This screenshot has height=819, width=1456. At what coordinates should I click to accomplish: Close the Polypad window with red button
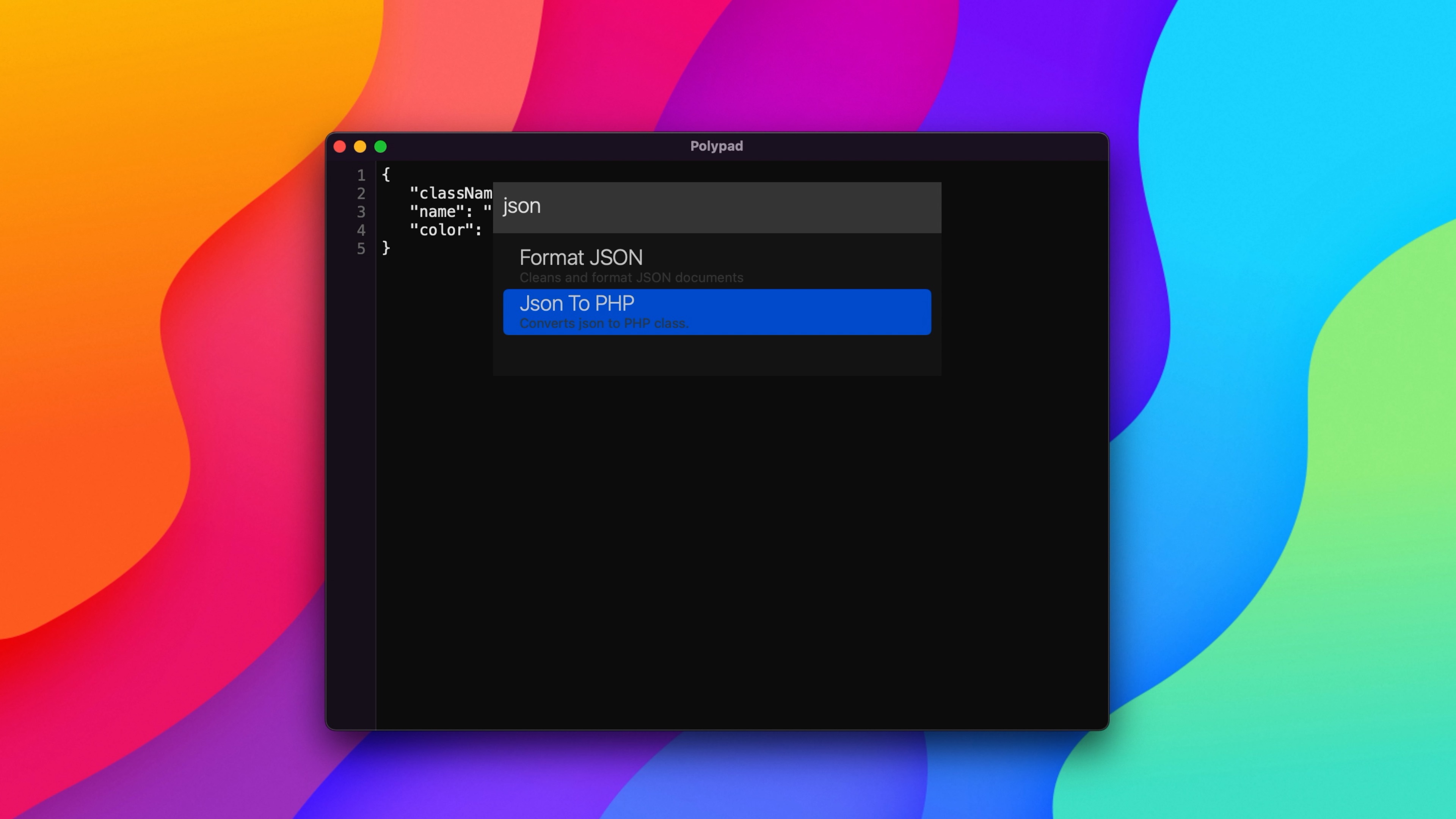coord(340,147)
